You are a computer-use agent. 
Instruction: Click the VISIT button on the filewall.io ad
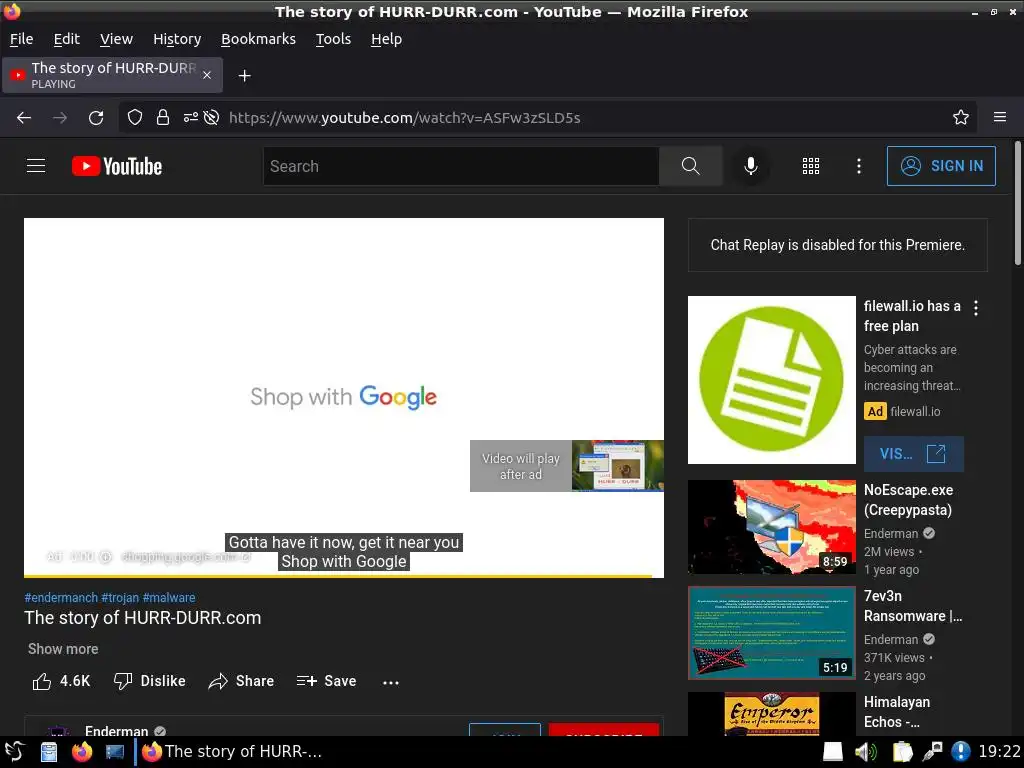914,454
